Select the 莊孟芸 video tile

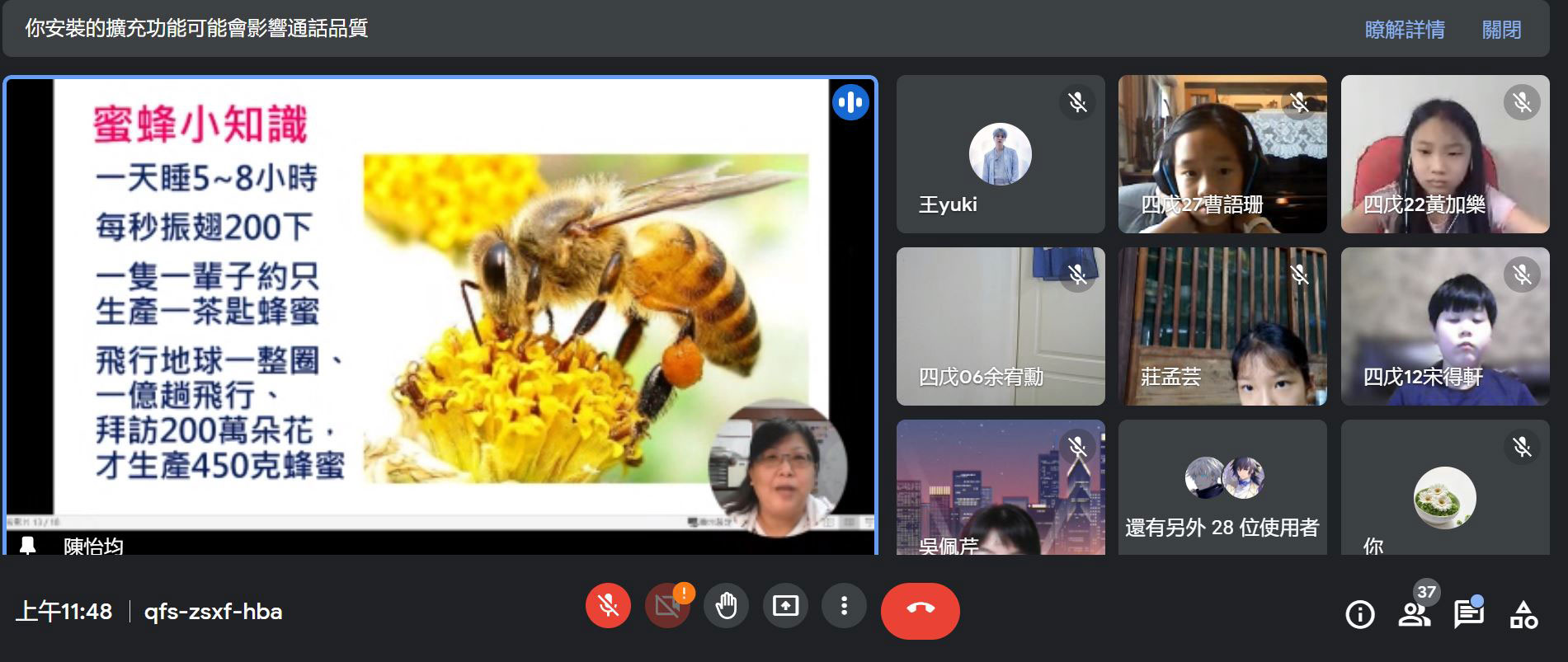click(x=1222, y=326)
